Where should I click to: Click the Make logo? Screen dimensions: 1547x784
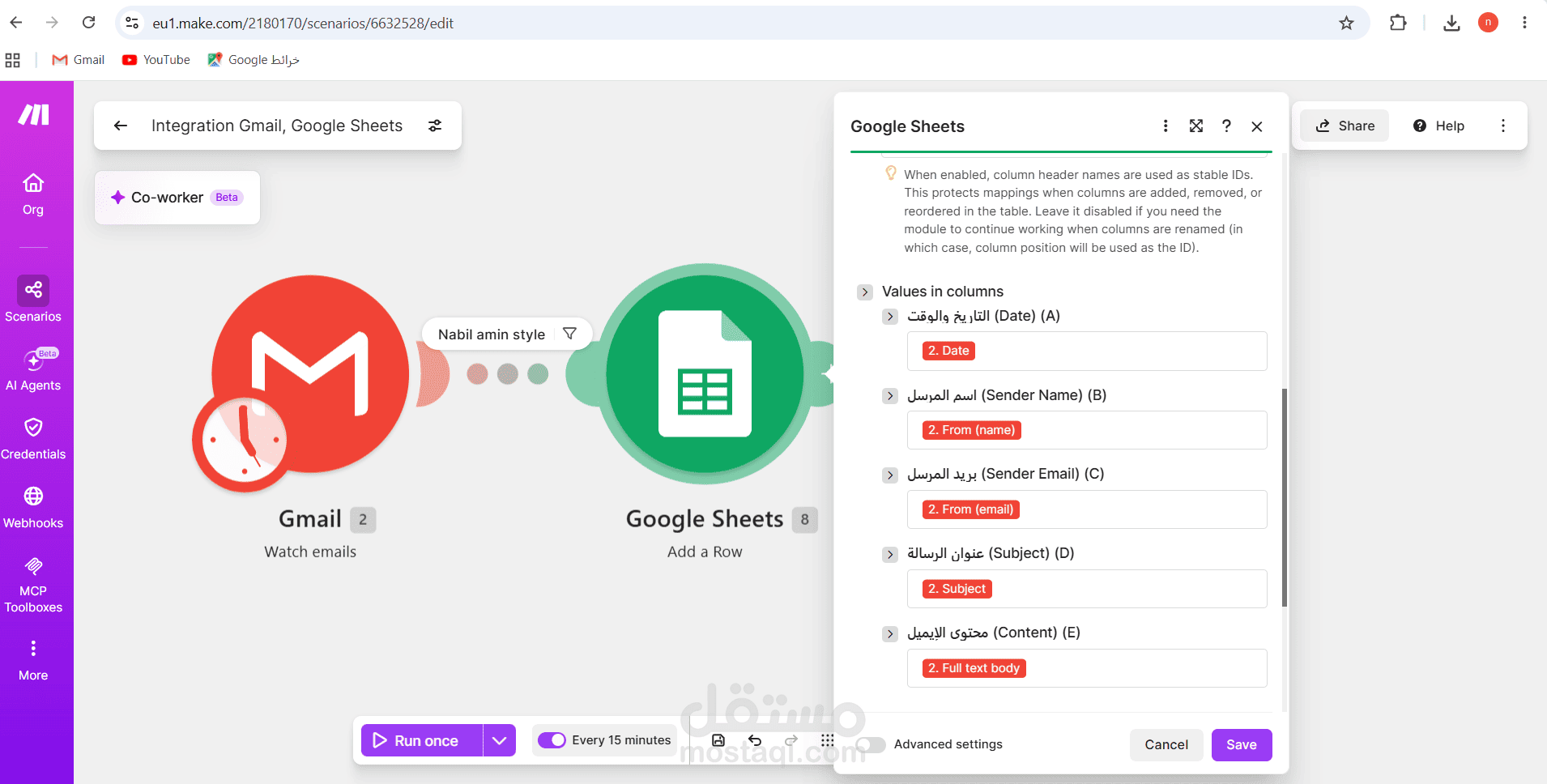34,115
